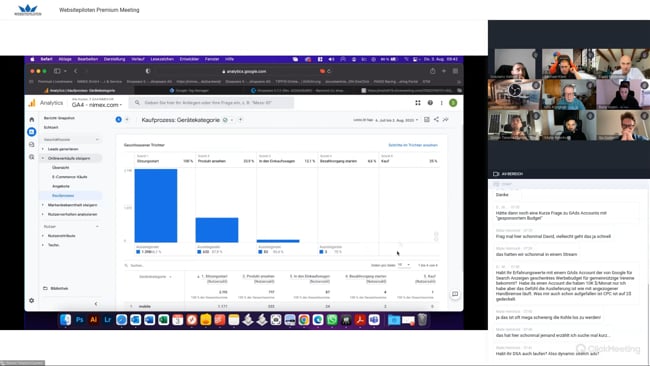Open the Ablage menu
The width and height of the screenshot is (650, 366).
(x=65, y=59)
